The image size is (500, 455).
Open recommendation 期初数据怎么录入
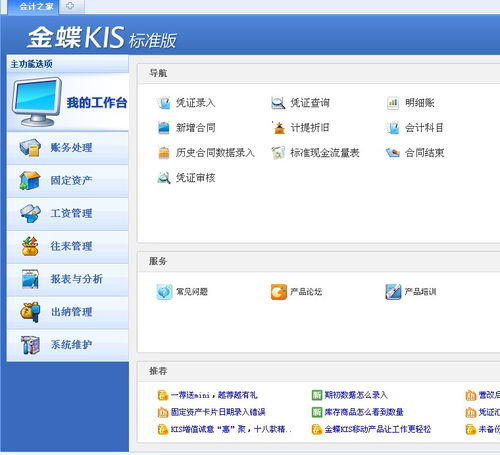(356, 395)
